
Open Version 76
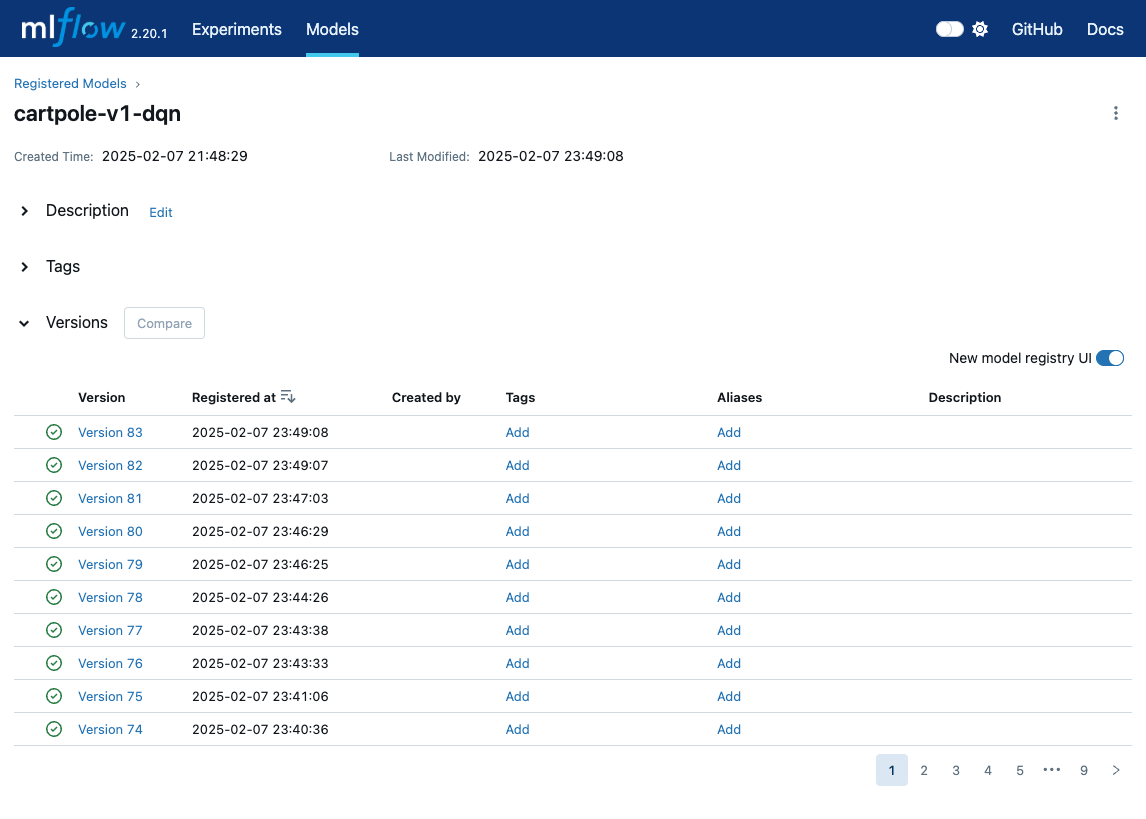click(110, 663)
